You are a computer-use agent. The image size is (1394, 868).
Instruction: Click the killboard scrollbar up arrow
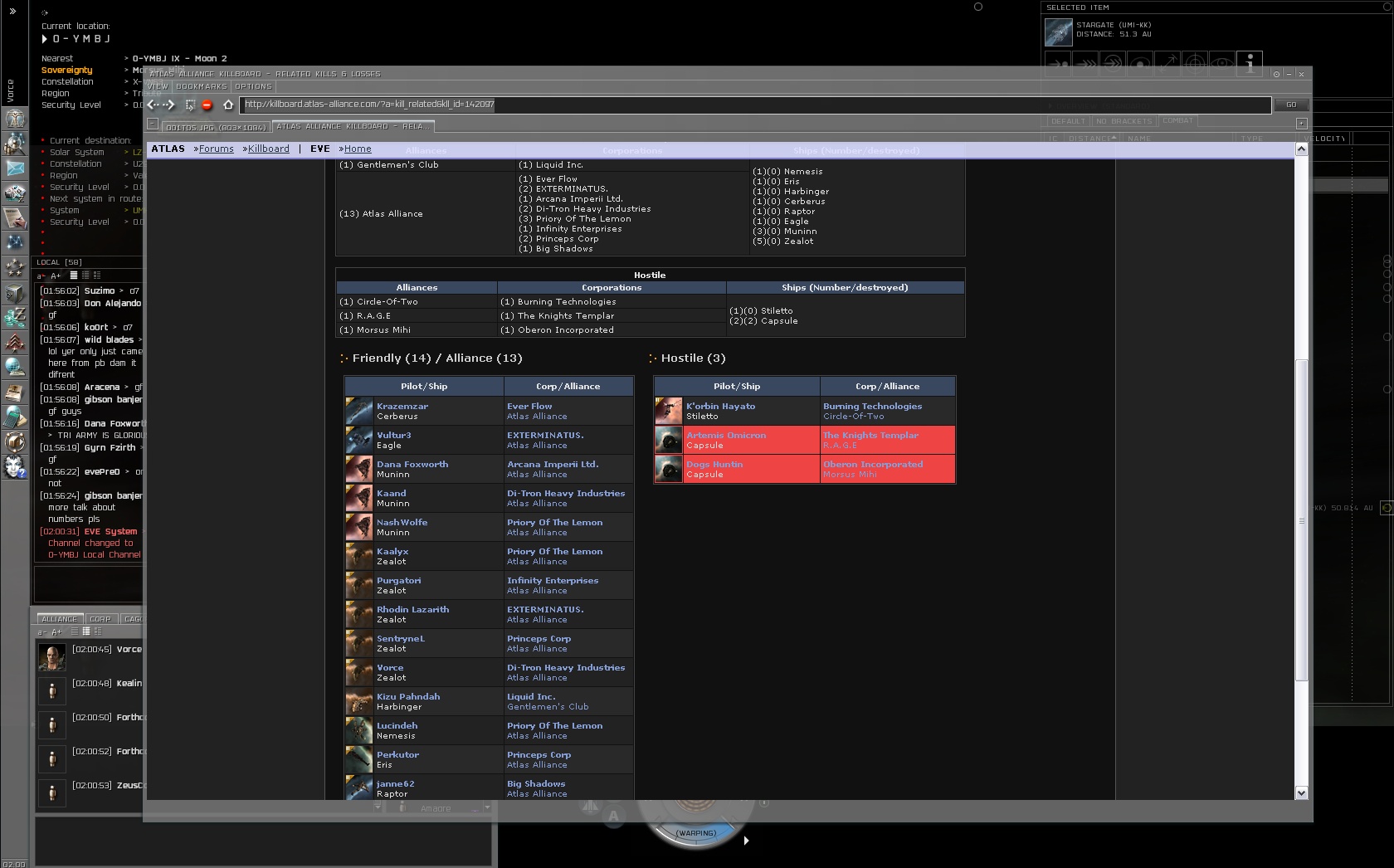[1301, 149]
